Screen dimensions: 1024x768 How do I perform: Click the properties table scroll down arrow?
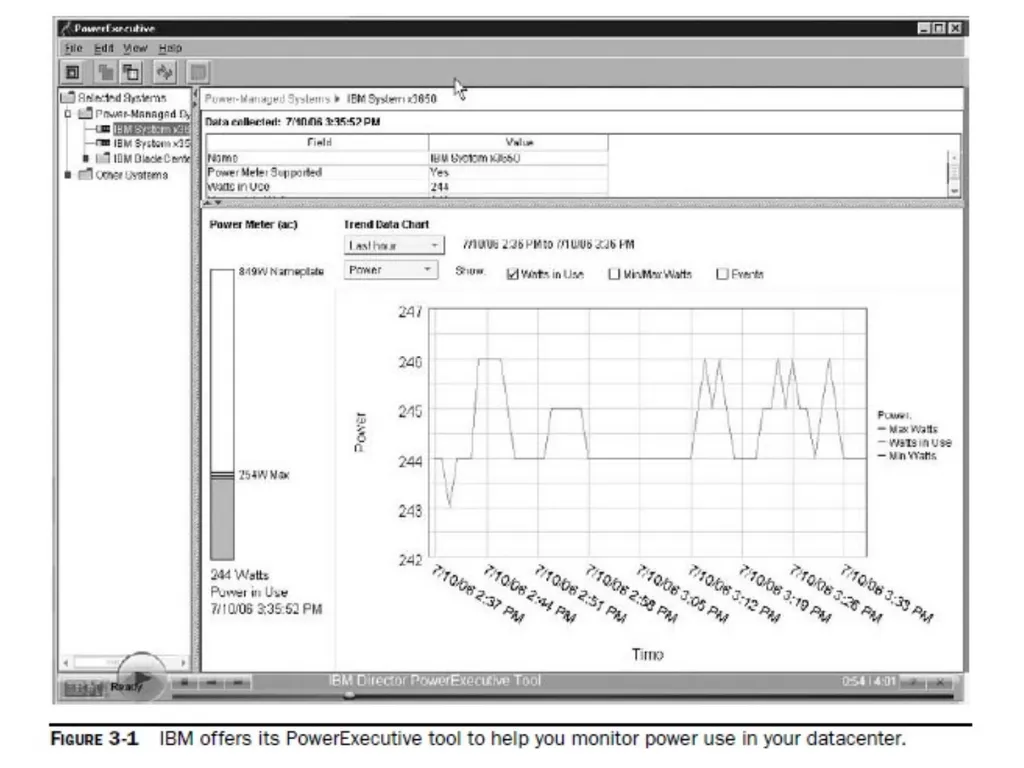coord(954,190)
